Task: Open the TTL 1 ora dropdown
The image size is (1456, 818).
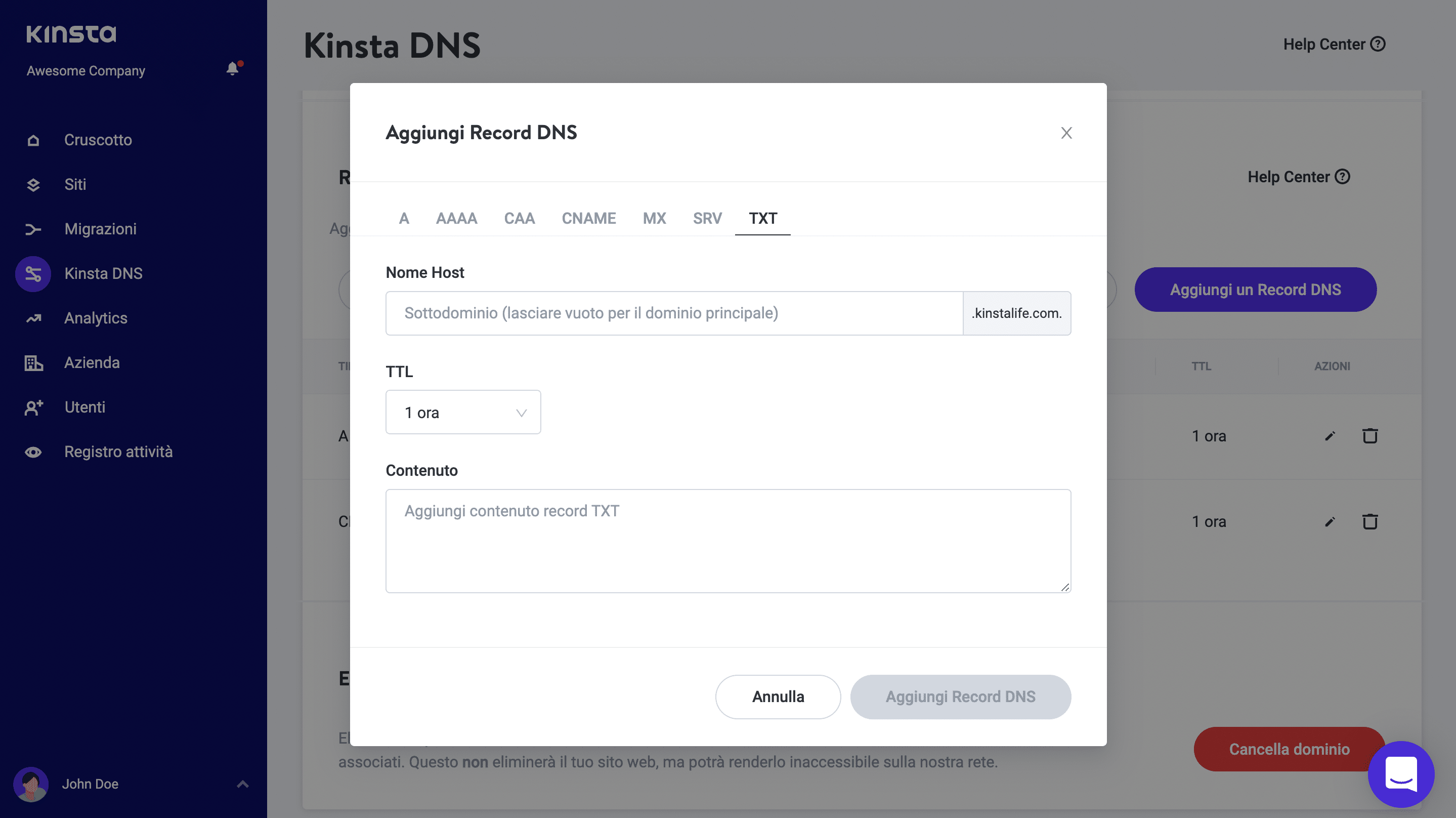Action: pyautogui.click(x=463, y=413)
